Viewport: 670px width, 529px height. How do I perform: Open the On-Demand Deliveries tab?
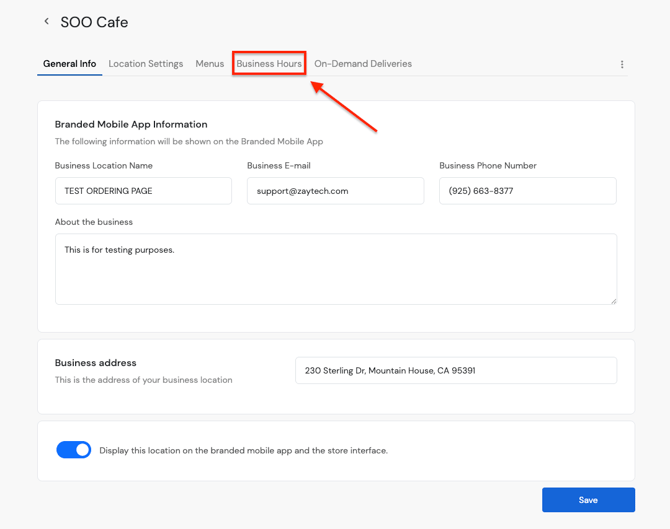pos(363,64)
